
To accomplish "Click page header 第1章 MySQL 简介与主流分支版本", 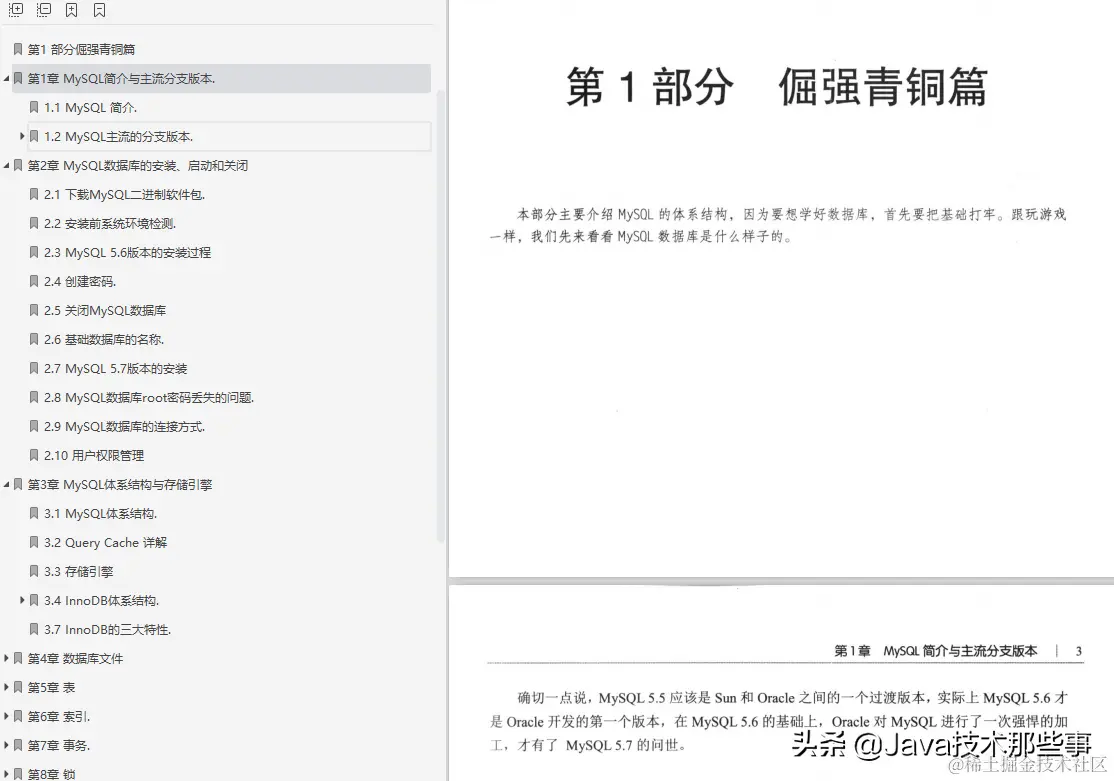I will point(935,651).
